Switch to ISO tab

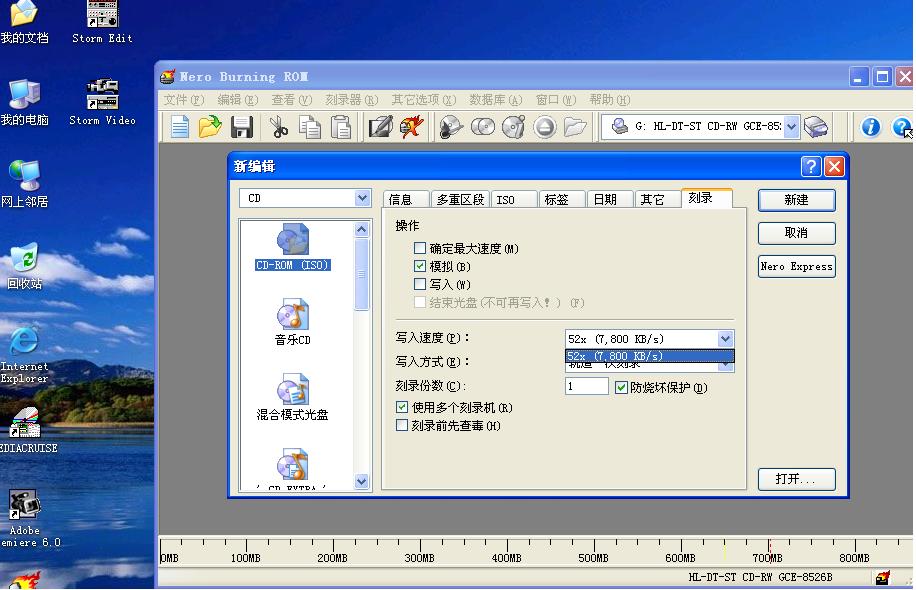(514, 200)
